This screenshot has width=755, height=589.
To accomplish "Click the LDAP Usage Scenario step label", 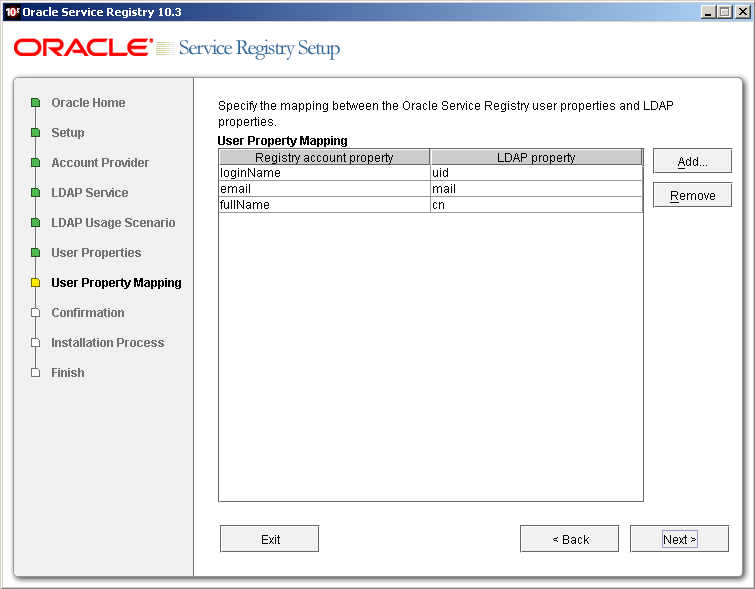I will [113, 223].
